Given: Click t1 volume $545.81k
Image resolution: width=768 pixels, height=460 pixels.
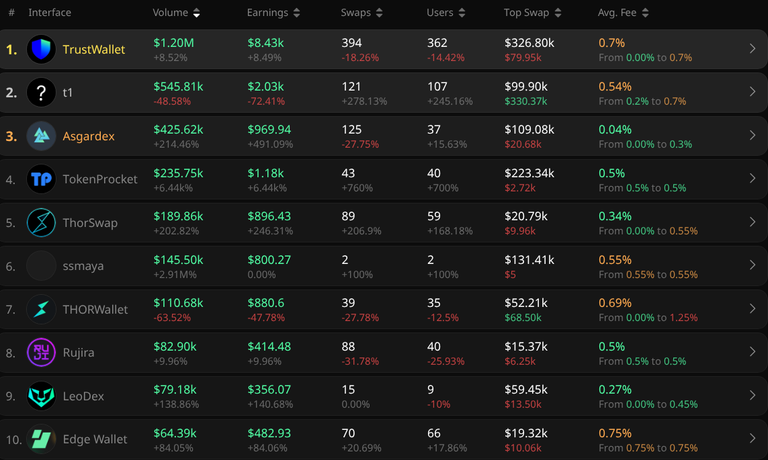Looking at the screenshot, I should click(178, 87).
